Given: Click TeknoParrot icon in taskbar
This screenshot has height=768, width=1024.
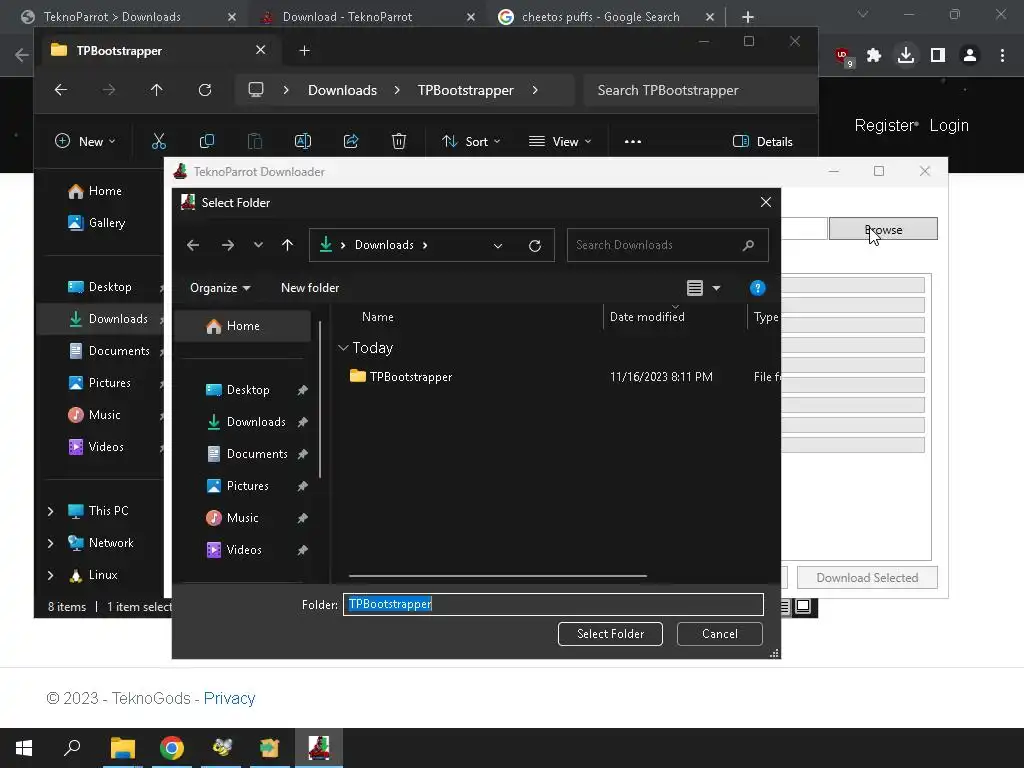Looking at the screenshot, I should pos(319,748).
